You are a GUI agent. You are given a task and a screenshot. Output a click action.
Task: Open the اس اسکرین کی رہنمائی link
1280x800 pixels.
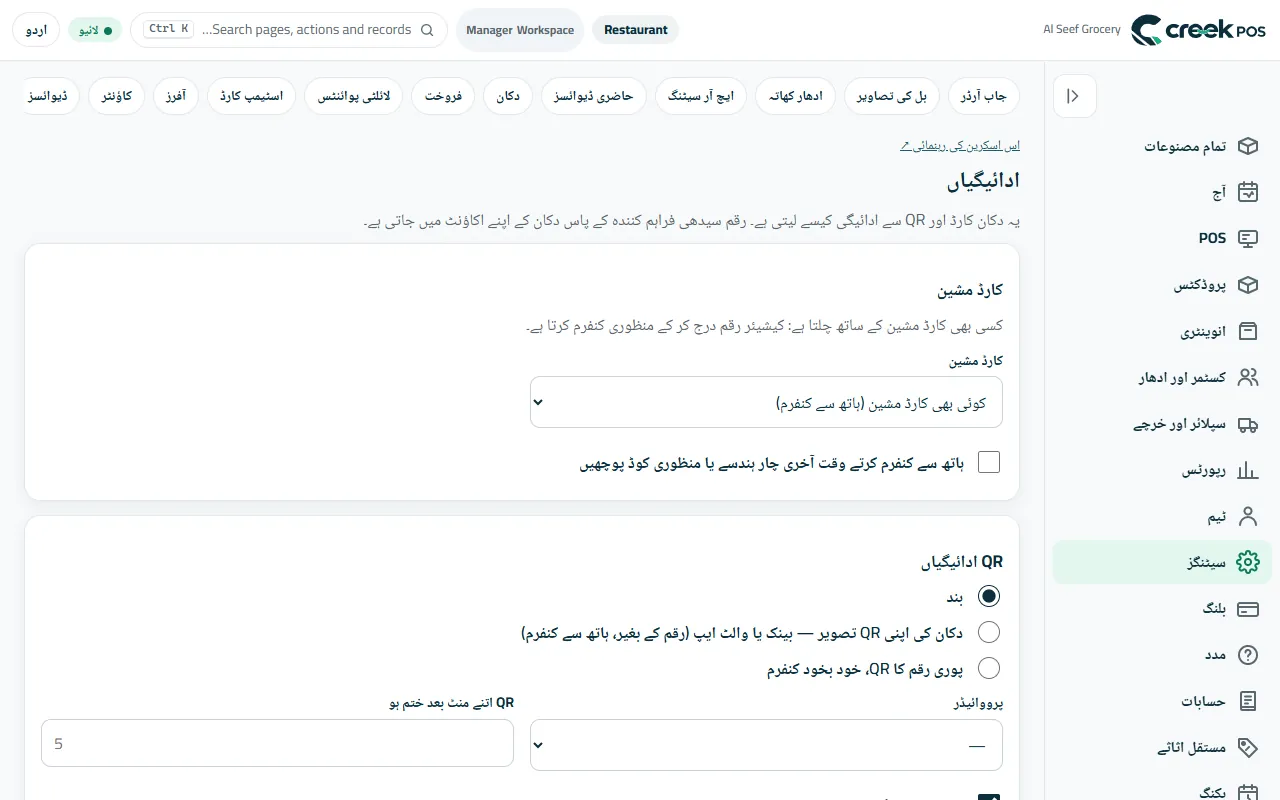tap(960, 146)
